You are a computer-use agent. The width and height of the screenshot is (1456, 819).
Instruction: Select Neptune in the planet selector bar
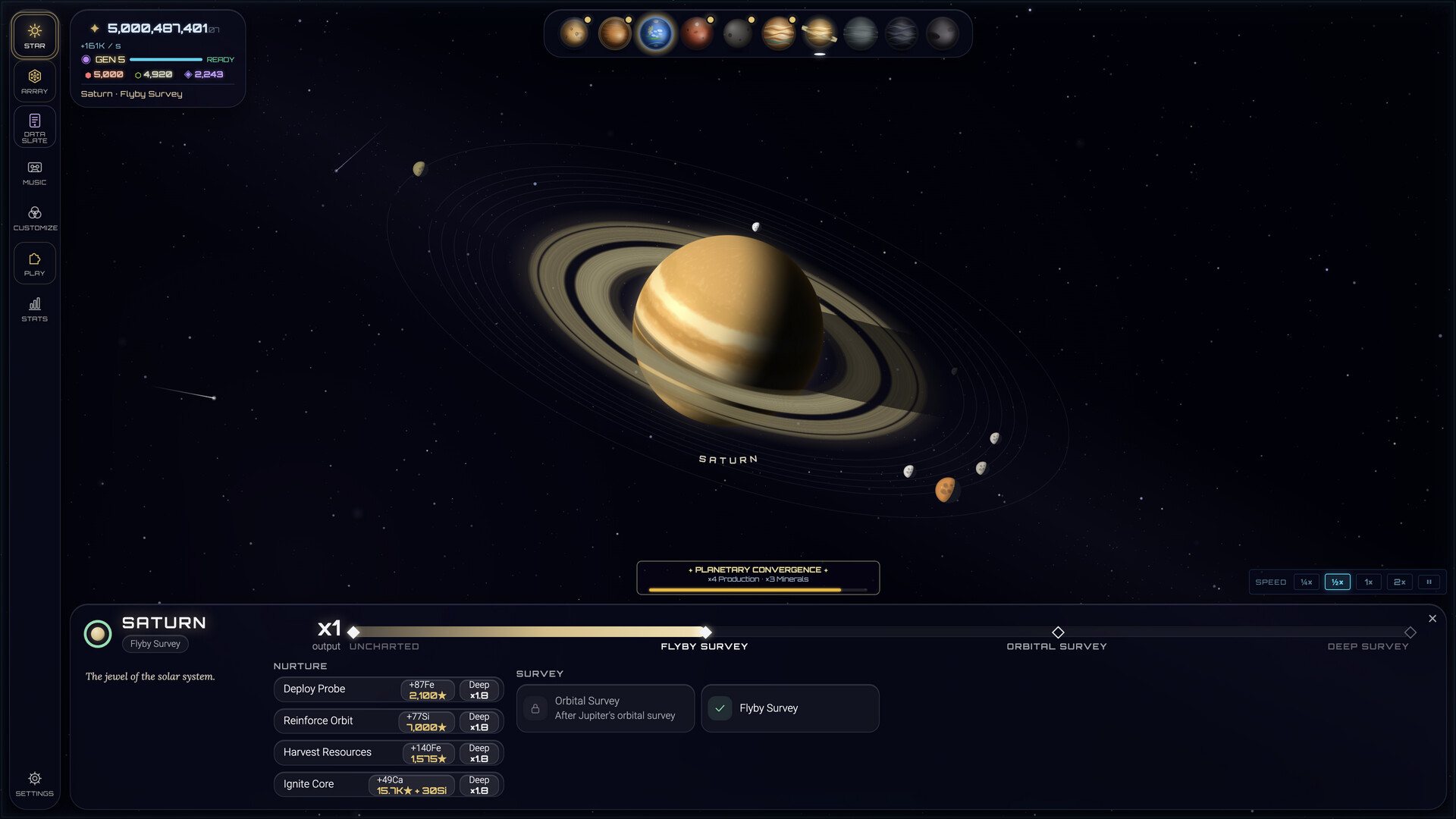pos(902,33)
